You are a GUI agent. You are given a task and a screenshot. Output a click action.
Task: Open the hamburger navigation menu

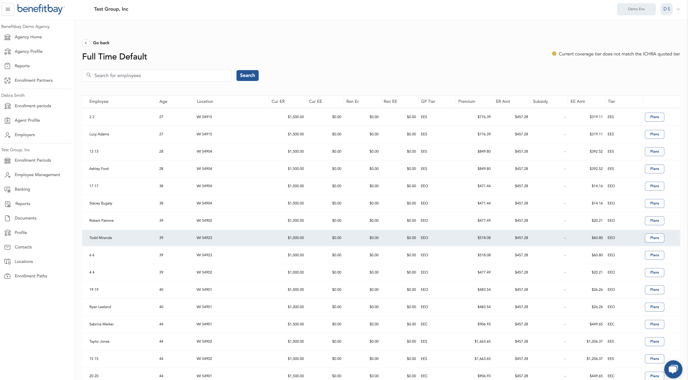[7, 9]
